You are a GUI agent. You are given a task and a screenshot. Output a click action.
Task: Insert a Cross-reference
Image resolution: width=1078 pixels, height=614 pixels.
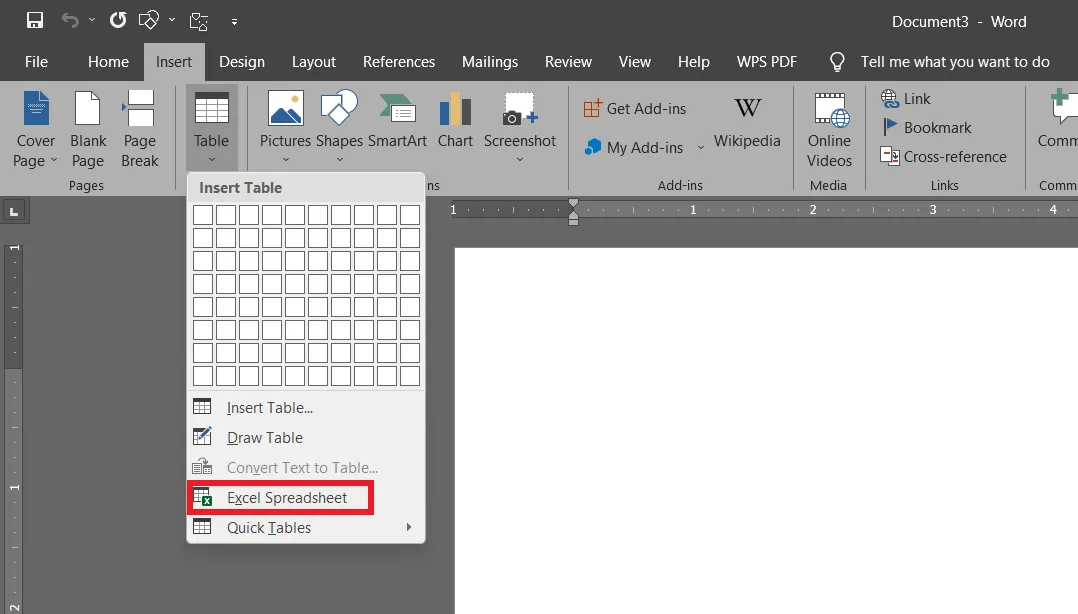(x=943, y=157)
